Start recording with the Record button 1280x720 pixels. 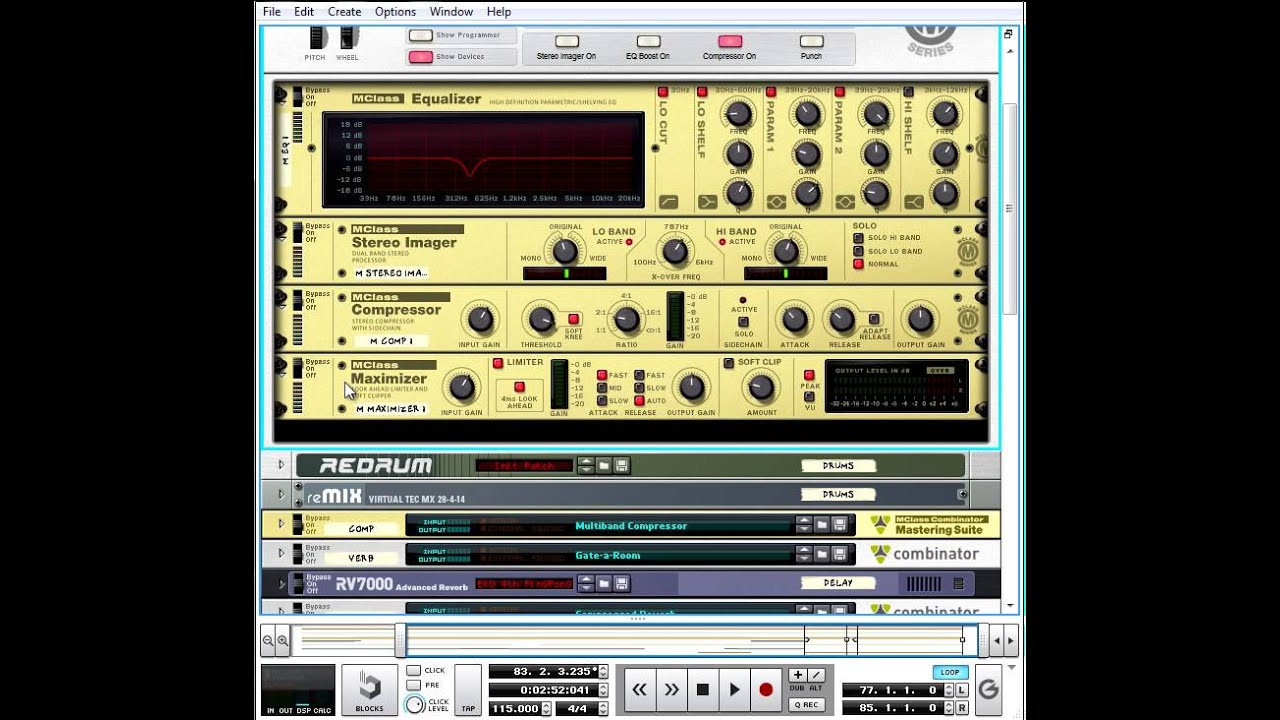pyautogui.click(x=766, y=690)
